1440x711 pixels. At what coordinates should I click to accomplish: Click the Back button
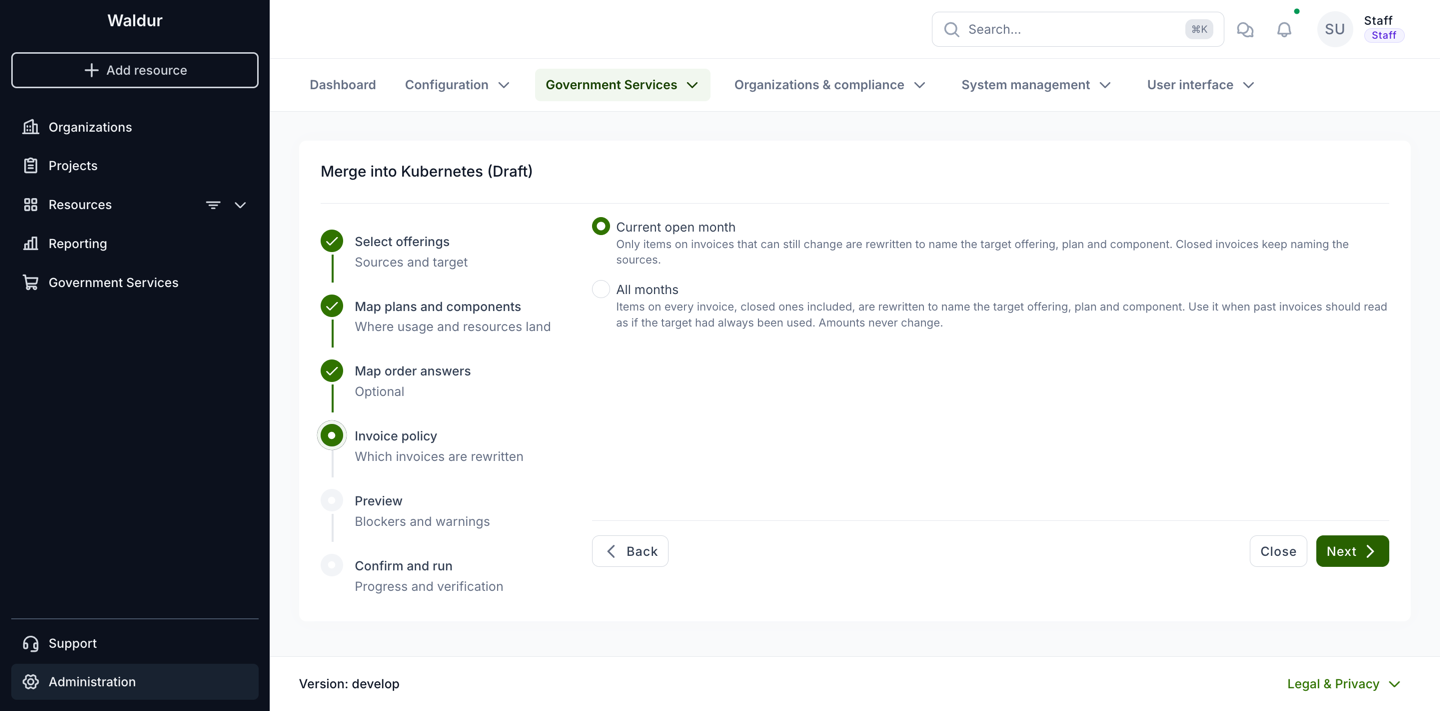(x=630, y=551)
